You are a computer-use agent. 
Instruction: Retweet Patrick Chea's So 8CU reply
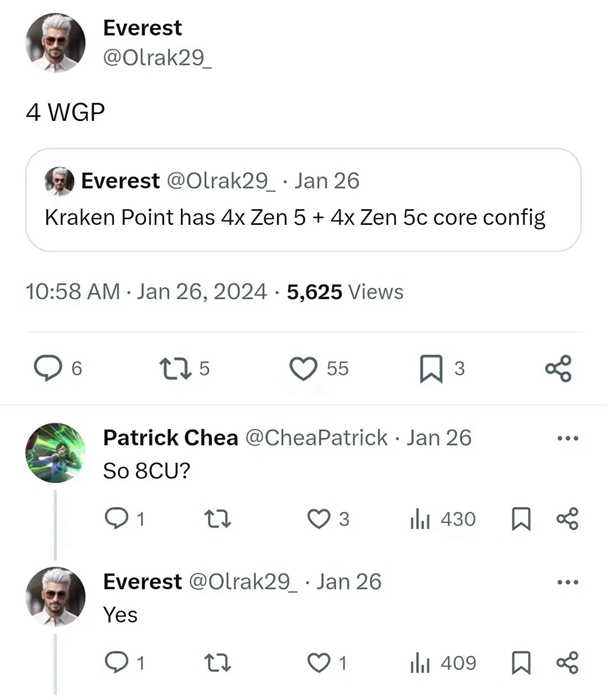214,519
